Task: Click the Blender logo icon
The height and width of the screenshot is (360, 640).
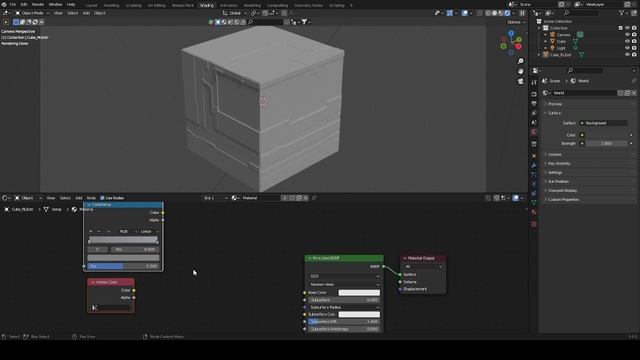Action: [x=4, y=4]
